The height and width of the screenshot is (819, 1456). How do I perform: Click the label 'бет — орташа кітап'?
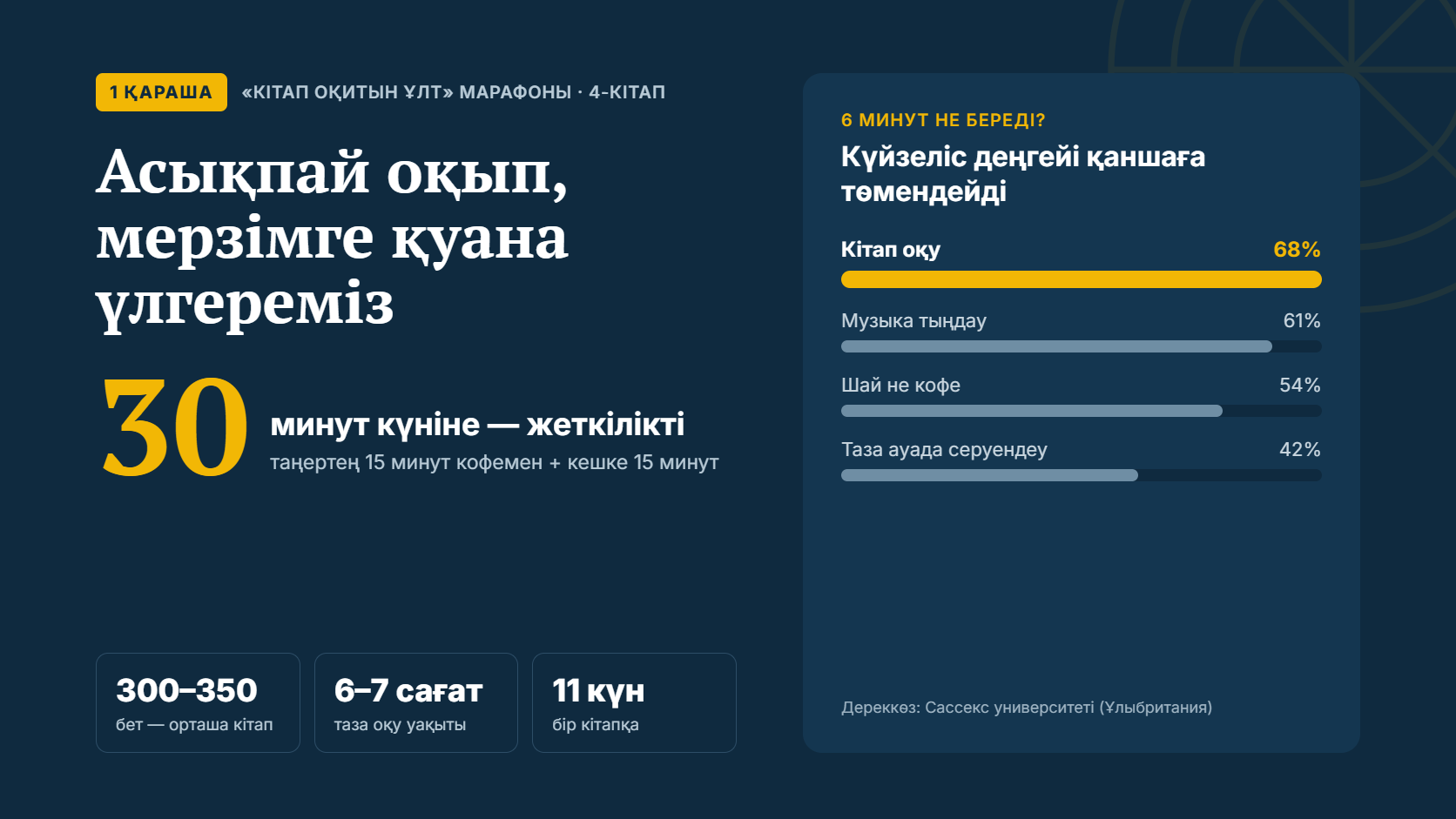(194, 724)
